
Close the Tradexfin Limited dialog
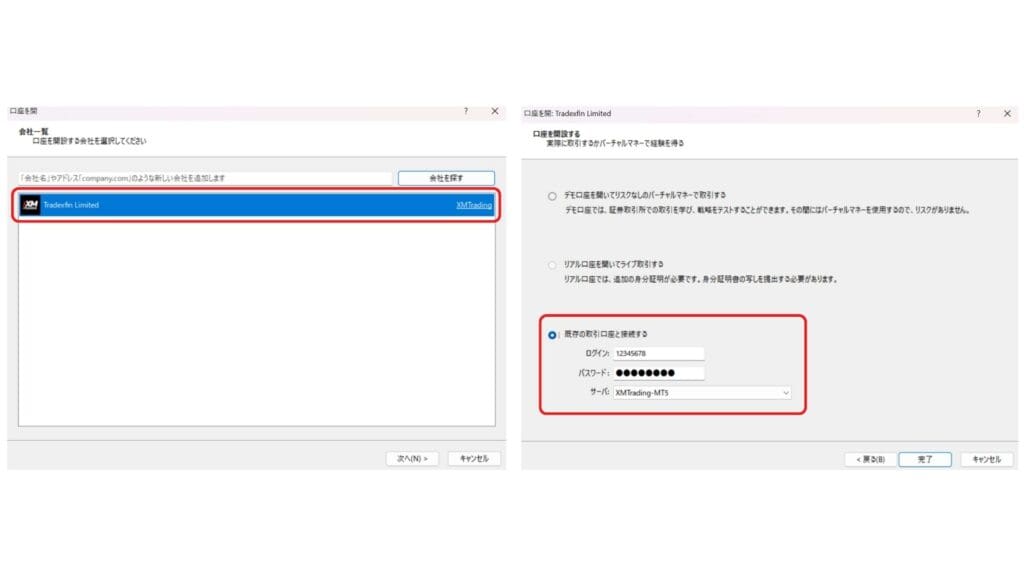(x=1007, y=114)
